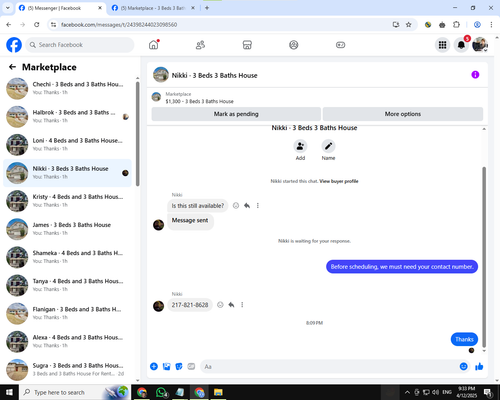This screenshot has width=500, height=400.
Task: Choose a GIF icon in composer
Action: tap(191, 367)
